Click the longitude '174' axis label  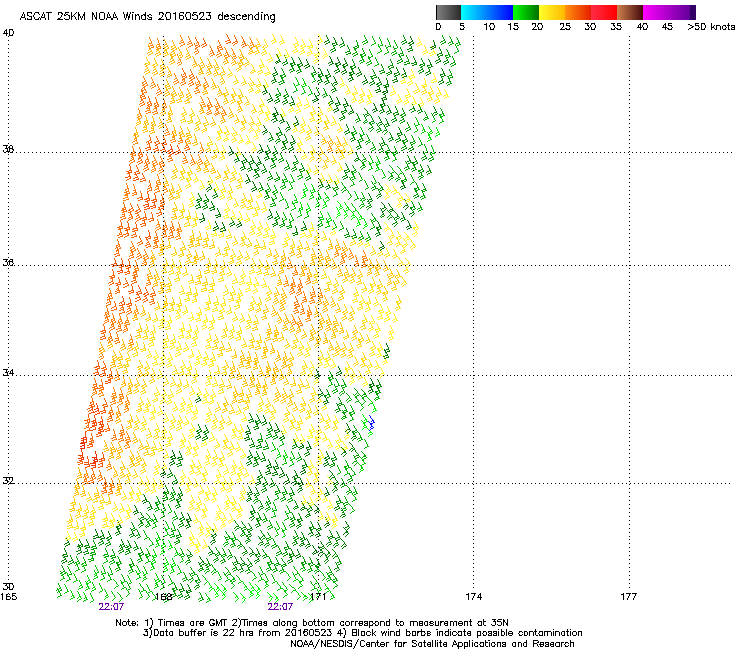[473, 597]
